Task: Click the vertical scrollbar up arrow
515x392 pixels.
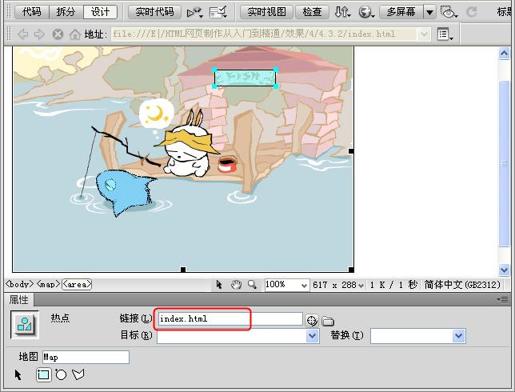Action: [504, 54]
